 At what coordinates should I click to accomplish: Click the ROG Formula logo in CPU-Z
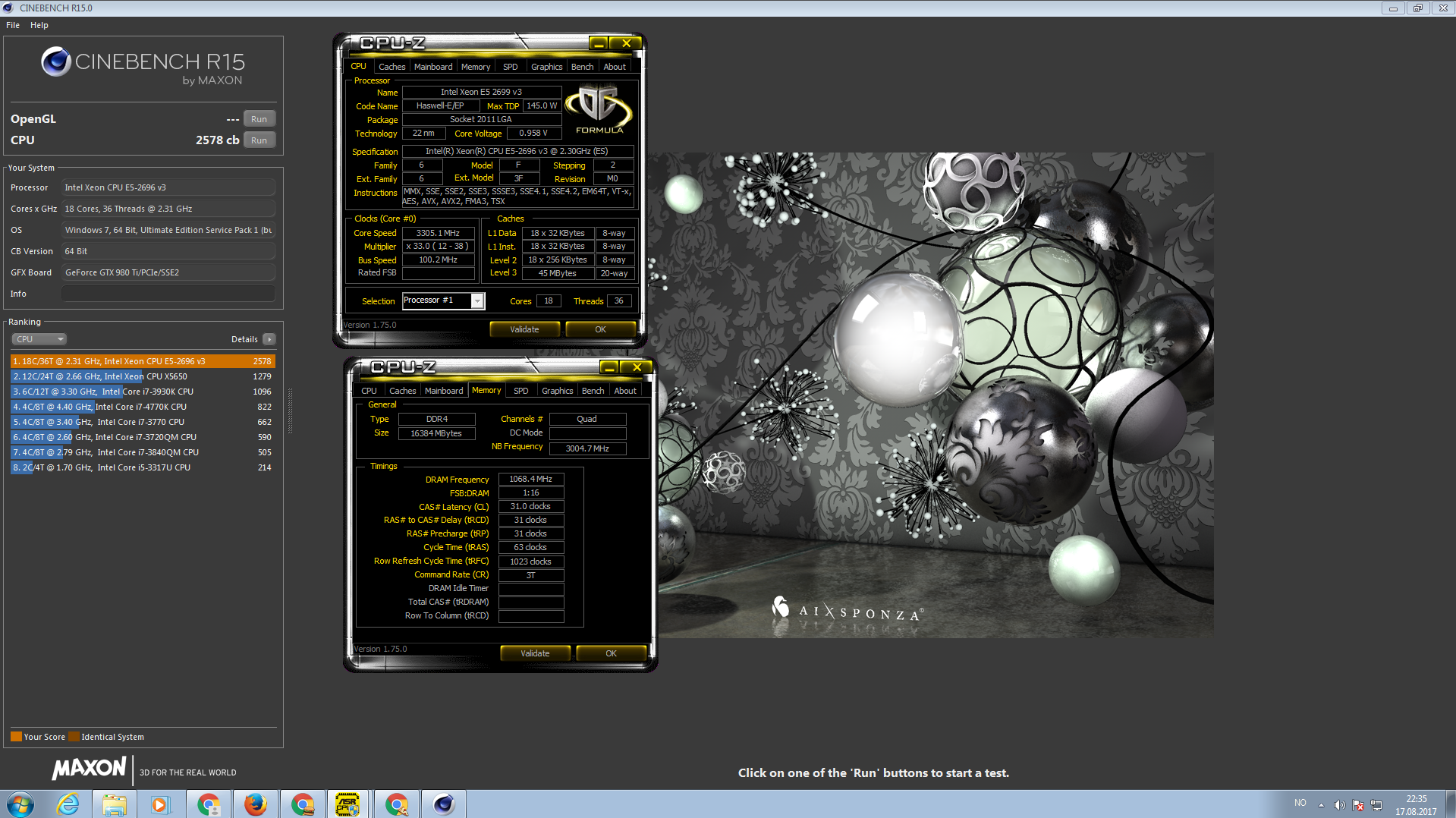click(x=599, y=110)
